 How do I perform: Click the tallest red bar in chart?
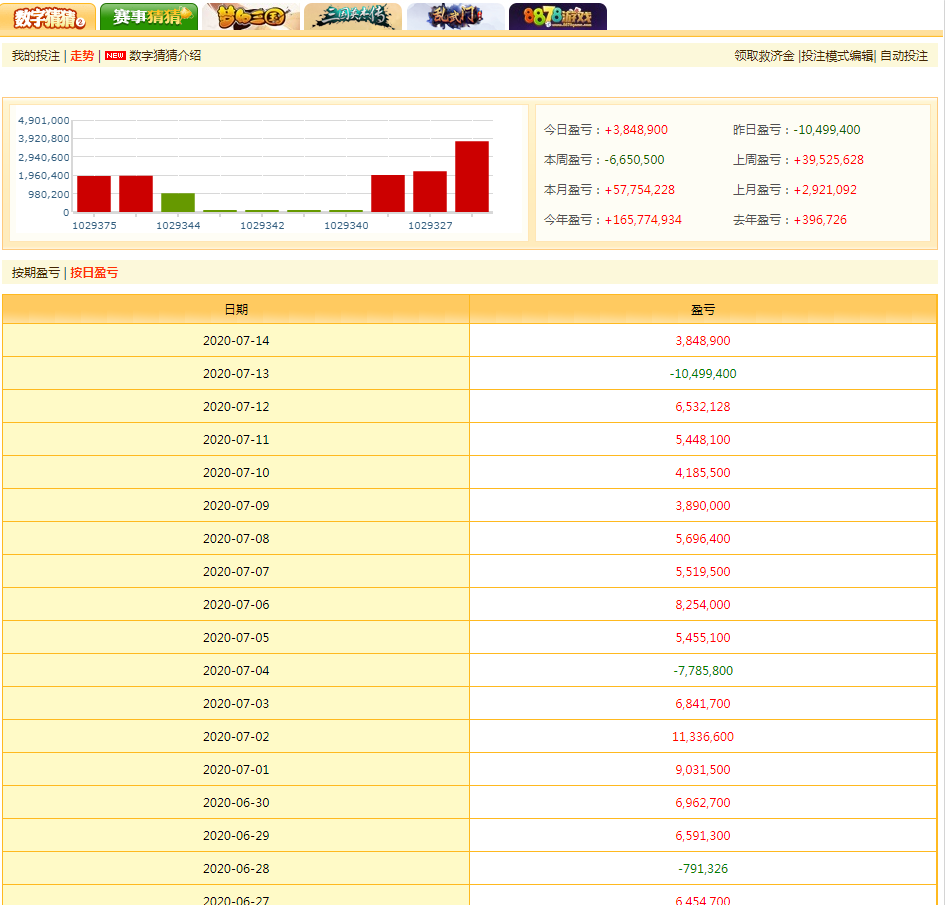click(472, 177)
